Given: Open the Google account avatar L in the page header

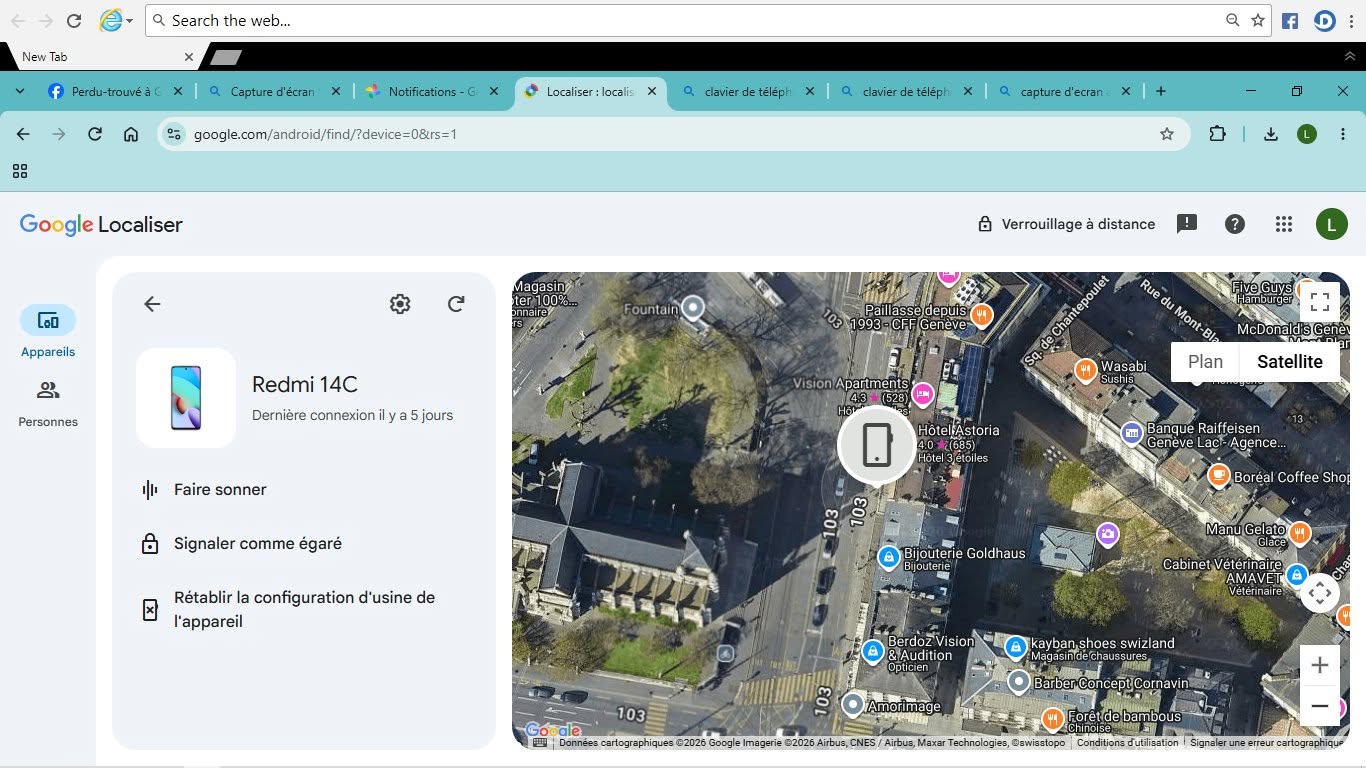Looking at the screenshot, I should click(x=1331, y=224).
